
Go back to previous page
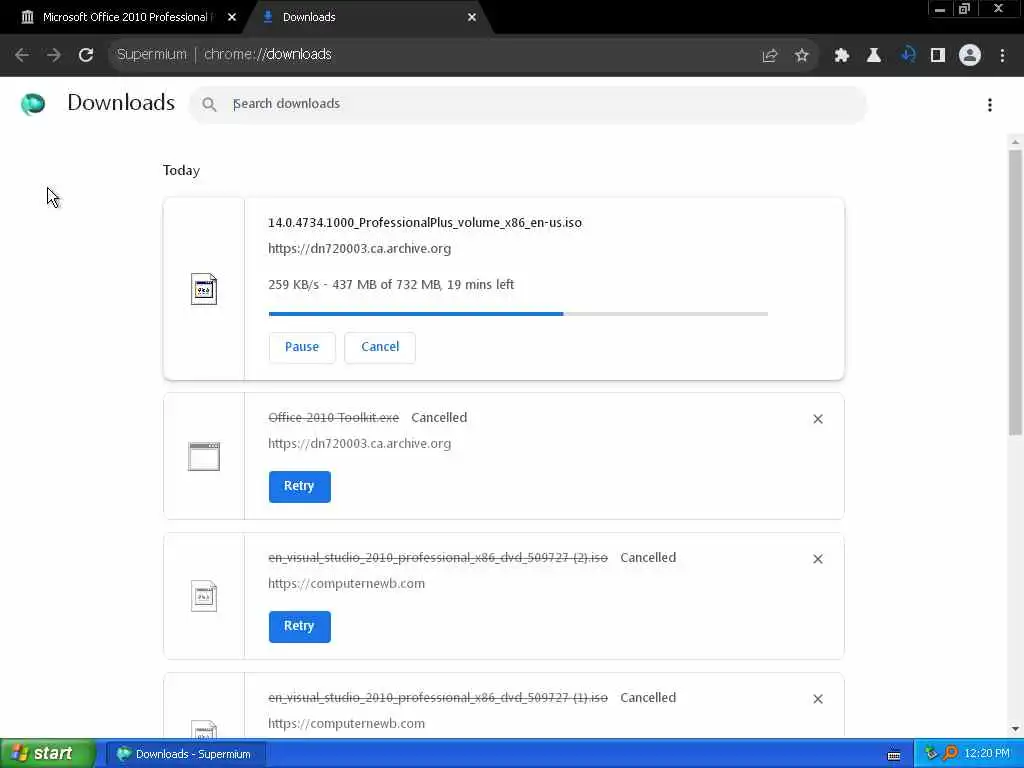22,55
